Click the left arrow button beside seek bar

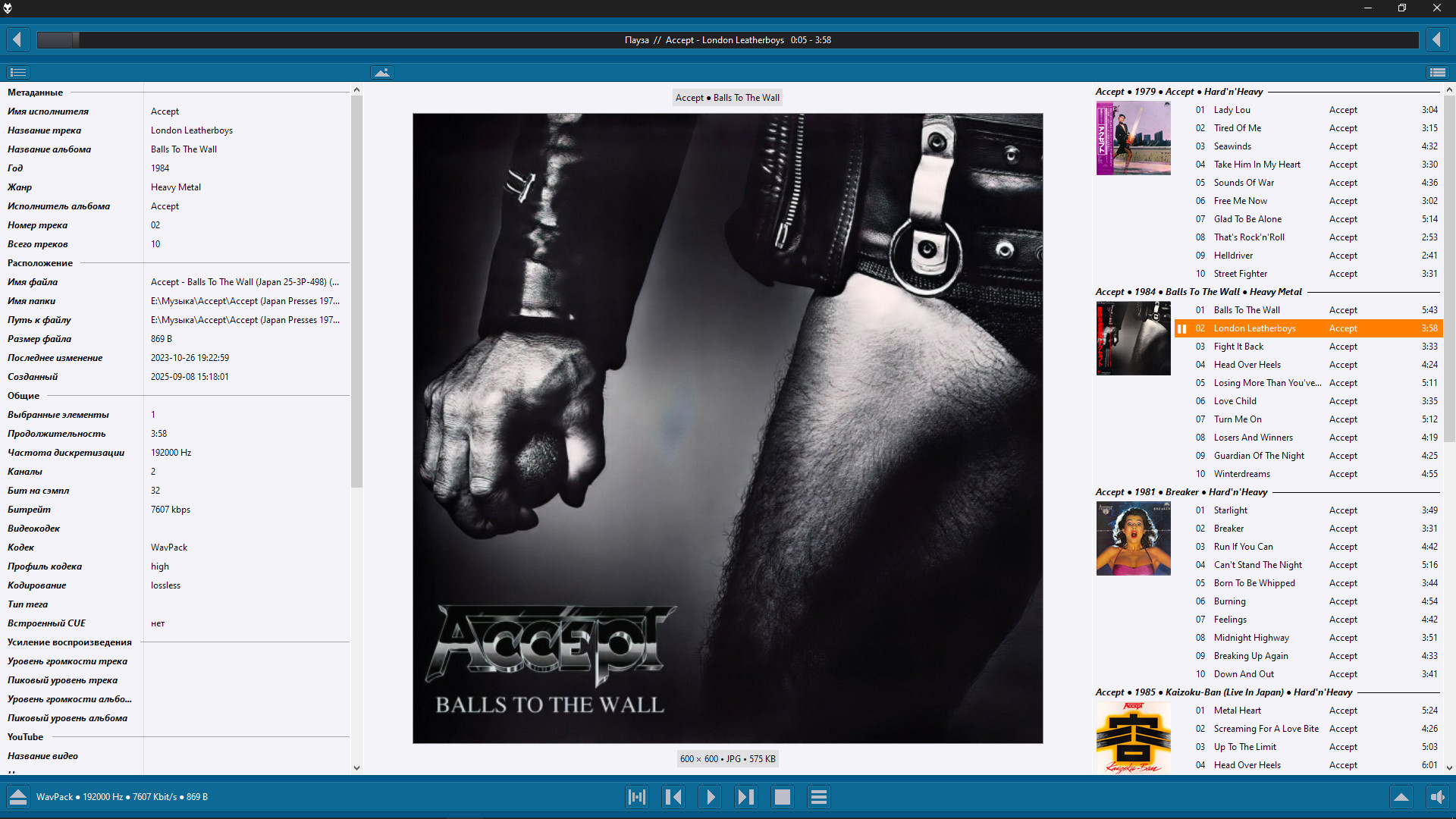point(17,39)
